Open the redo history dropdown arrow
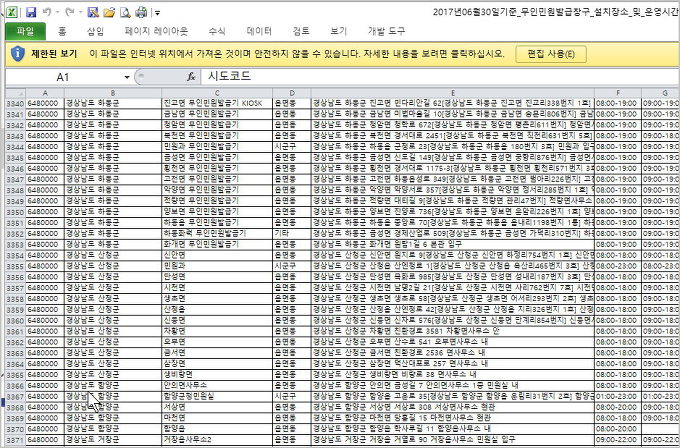 [x=80, y=13]
